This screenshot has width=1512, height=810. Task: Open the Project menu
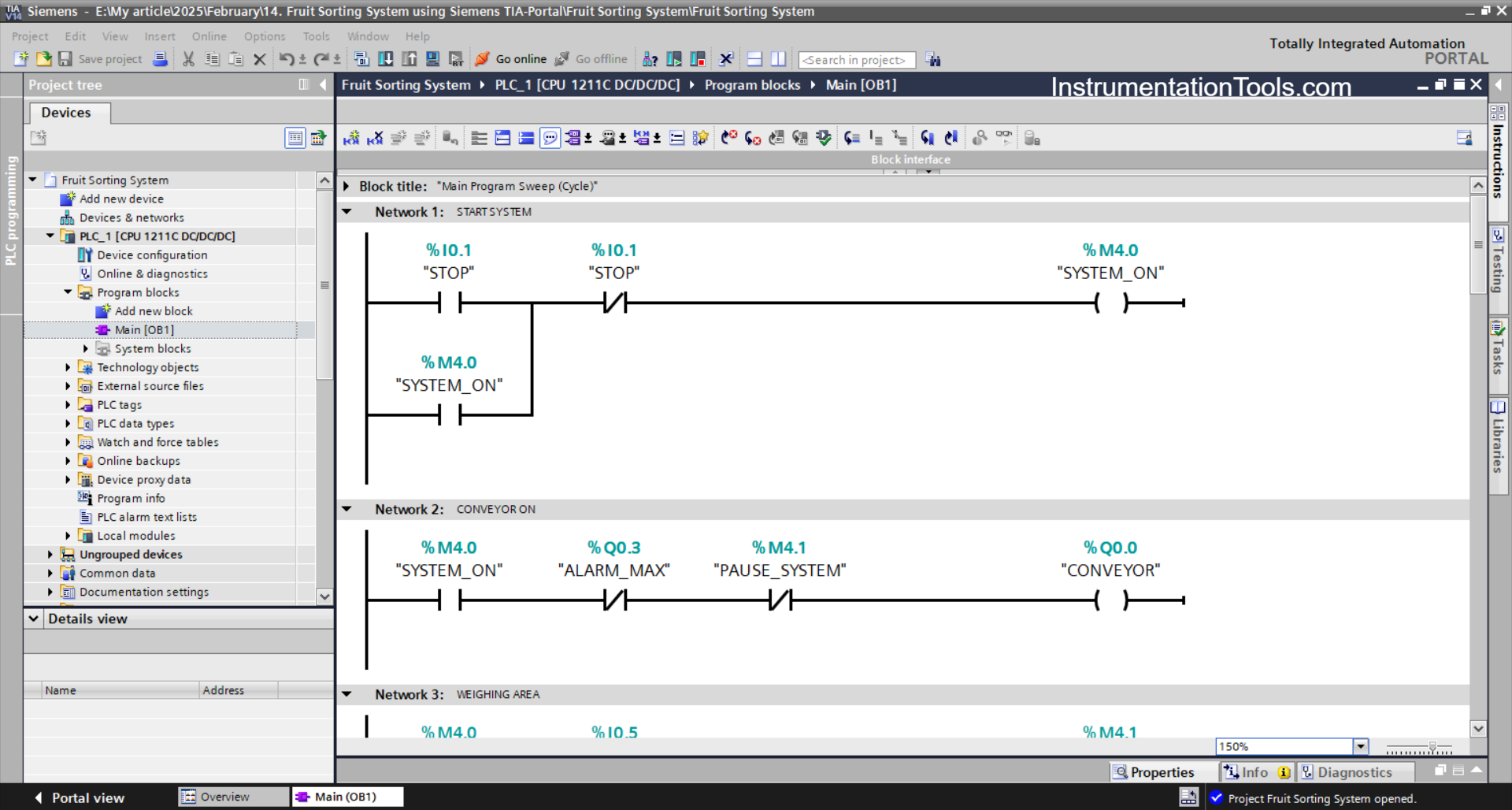(x=30, y=36)
